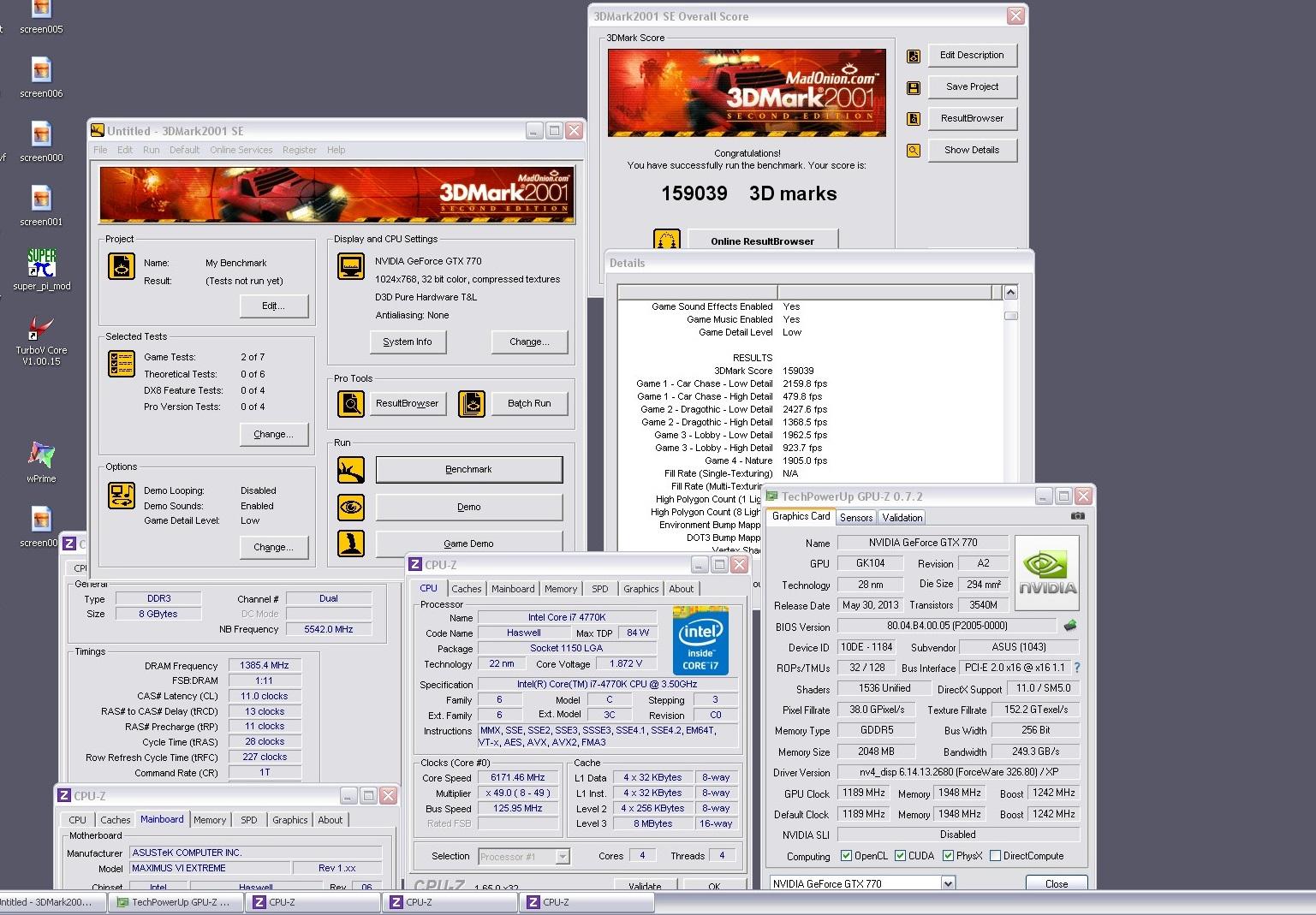Click the Options icon in 3DMark2001
The height and width of the screenshot is (915, 1316).
click(x=121, y=496)
